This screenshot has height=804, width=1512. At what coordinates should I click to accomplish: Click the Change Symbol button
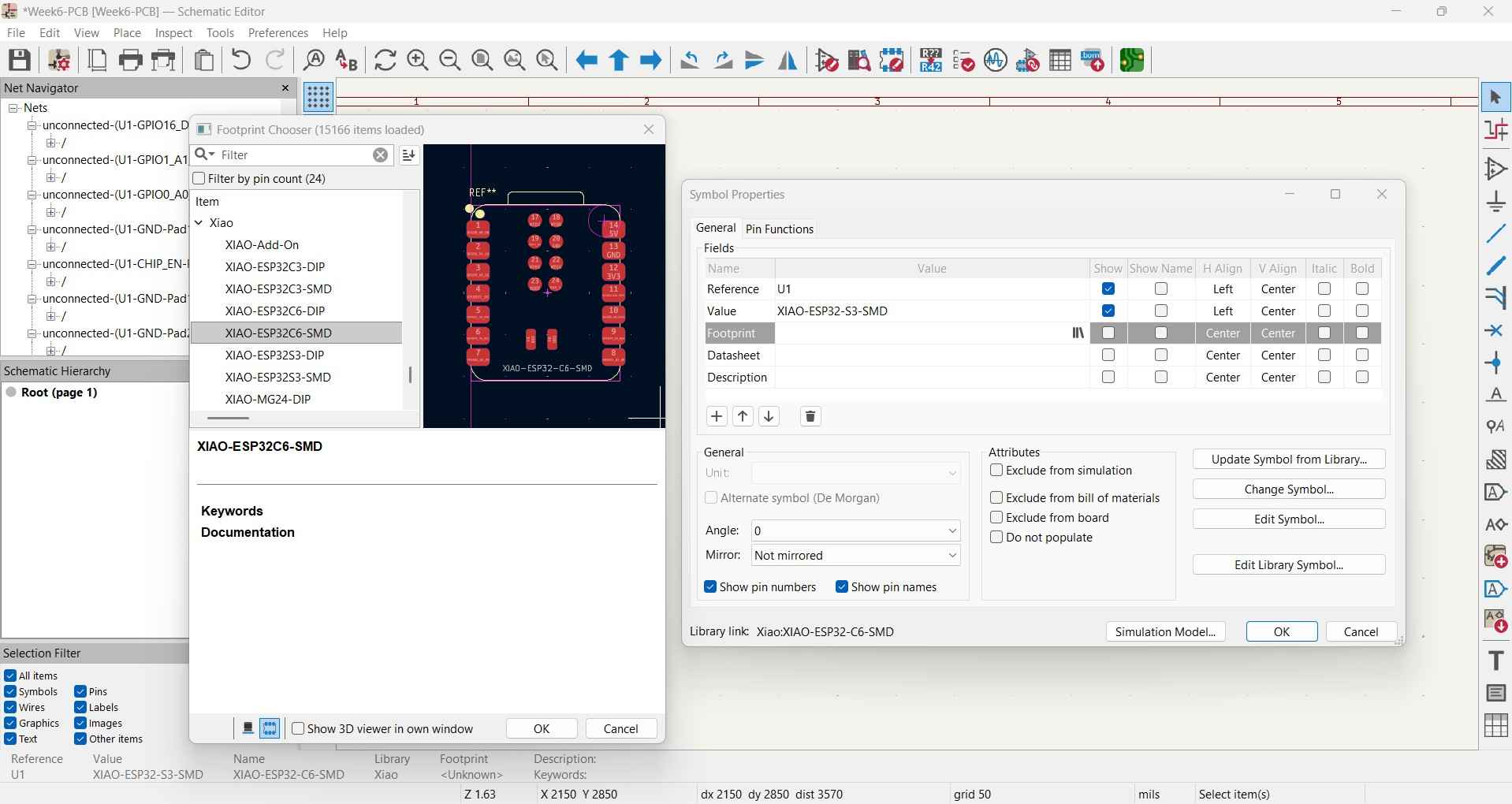(x=1288, y=489)
